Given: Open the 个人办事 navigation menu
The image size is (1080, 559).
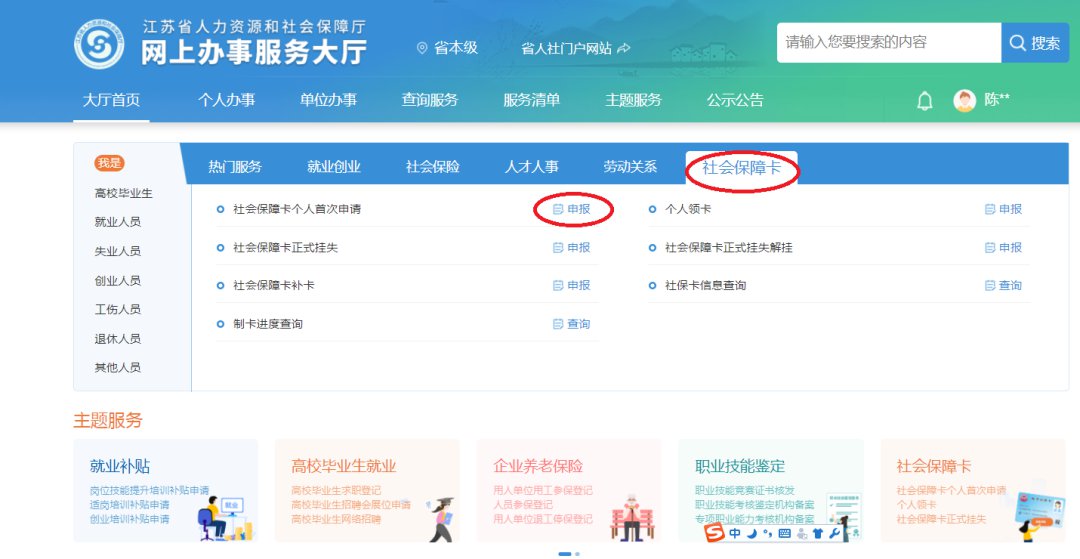Looking at the screenshot, I should (226, 100).
